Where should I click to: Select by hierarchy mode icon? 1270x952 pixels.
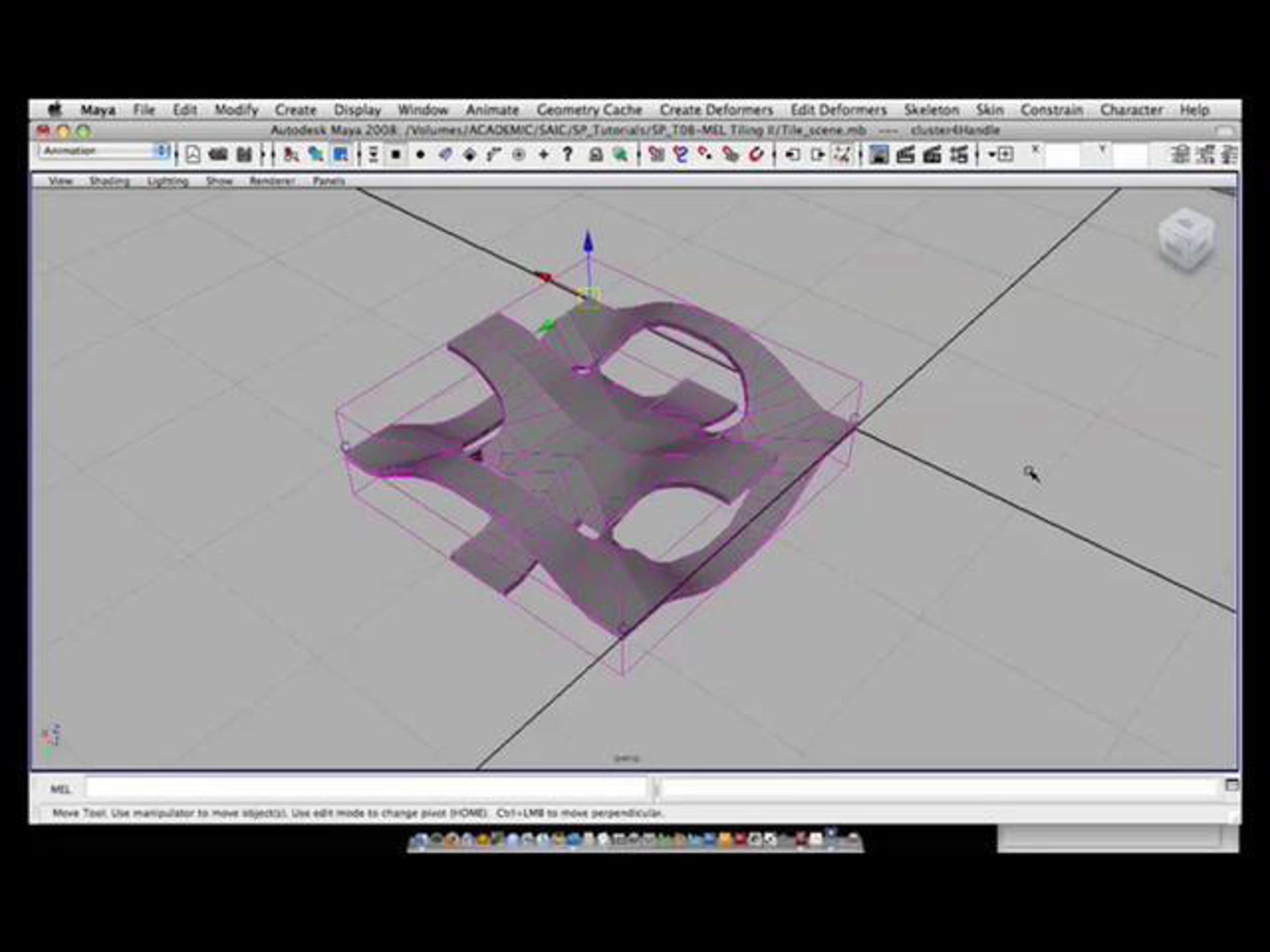(291, 154)
